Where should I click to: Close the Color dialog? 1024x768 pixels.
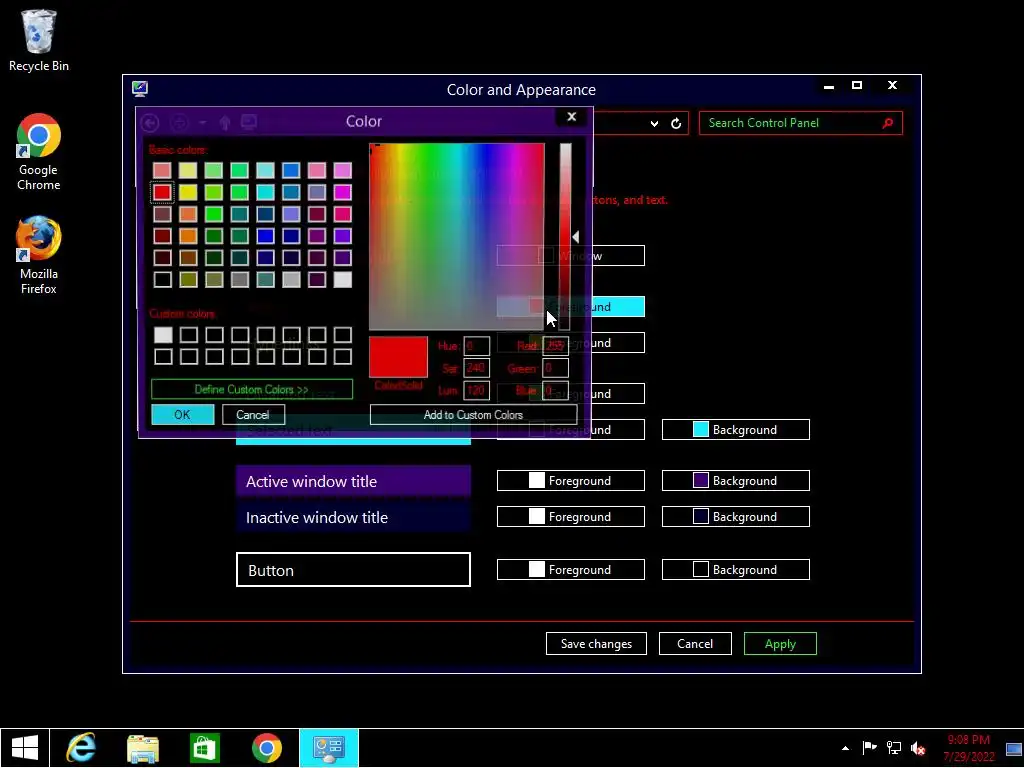pyautogui.click(x=572, y=117)
